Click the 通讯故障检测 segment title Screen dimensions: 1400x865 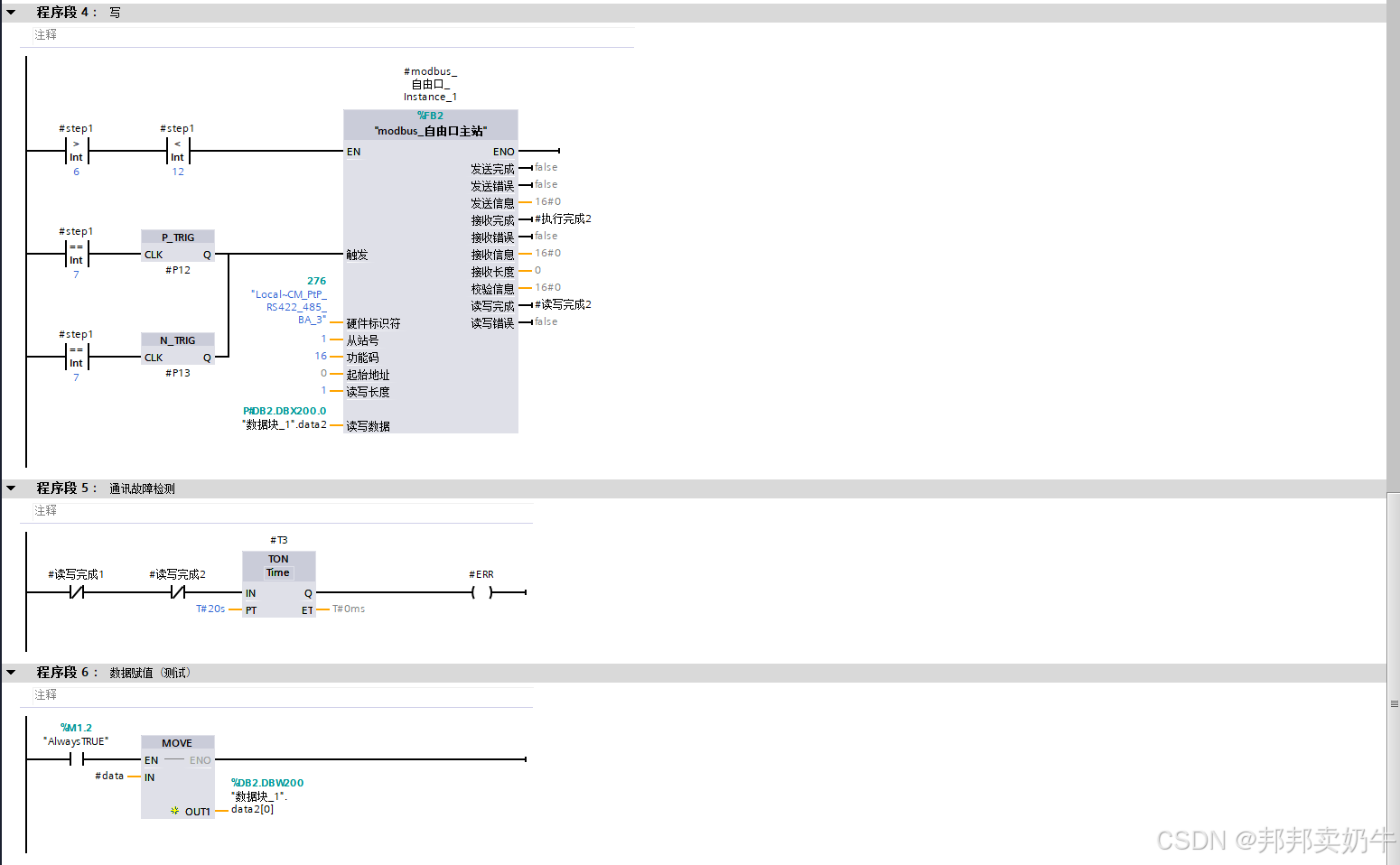click(142, 488)
